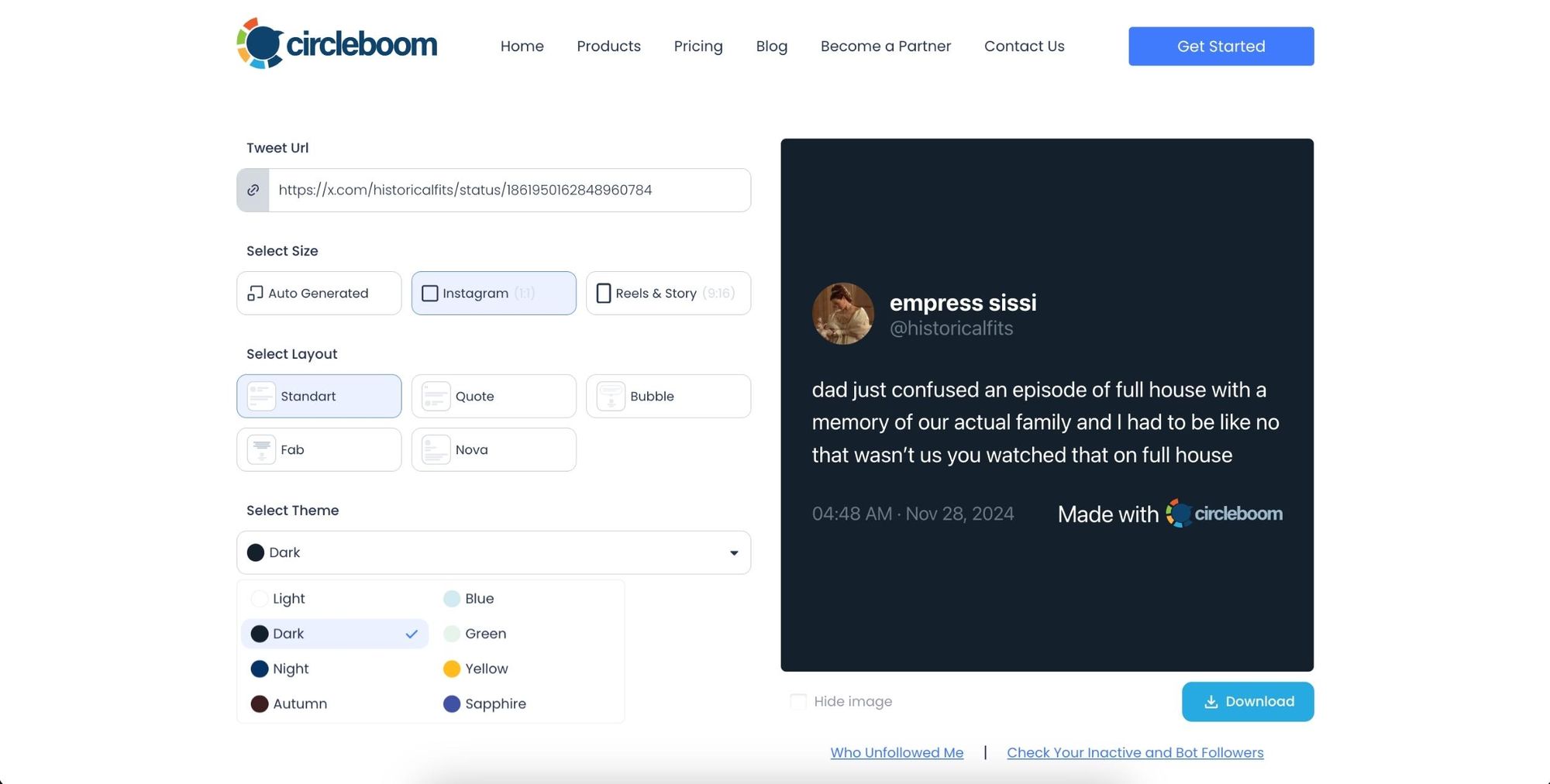Pick the Light theme option
This screenshot has width=1550, height=784.
335,599
